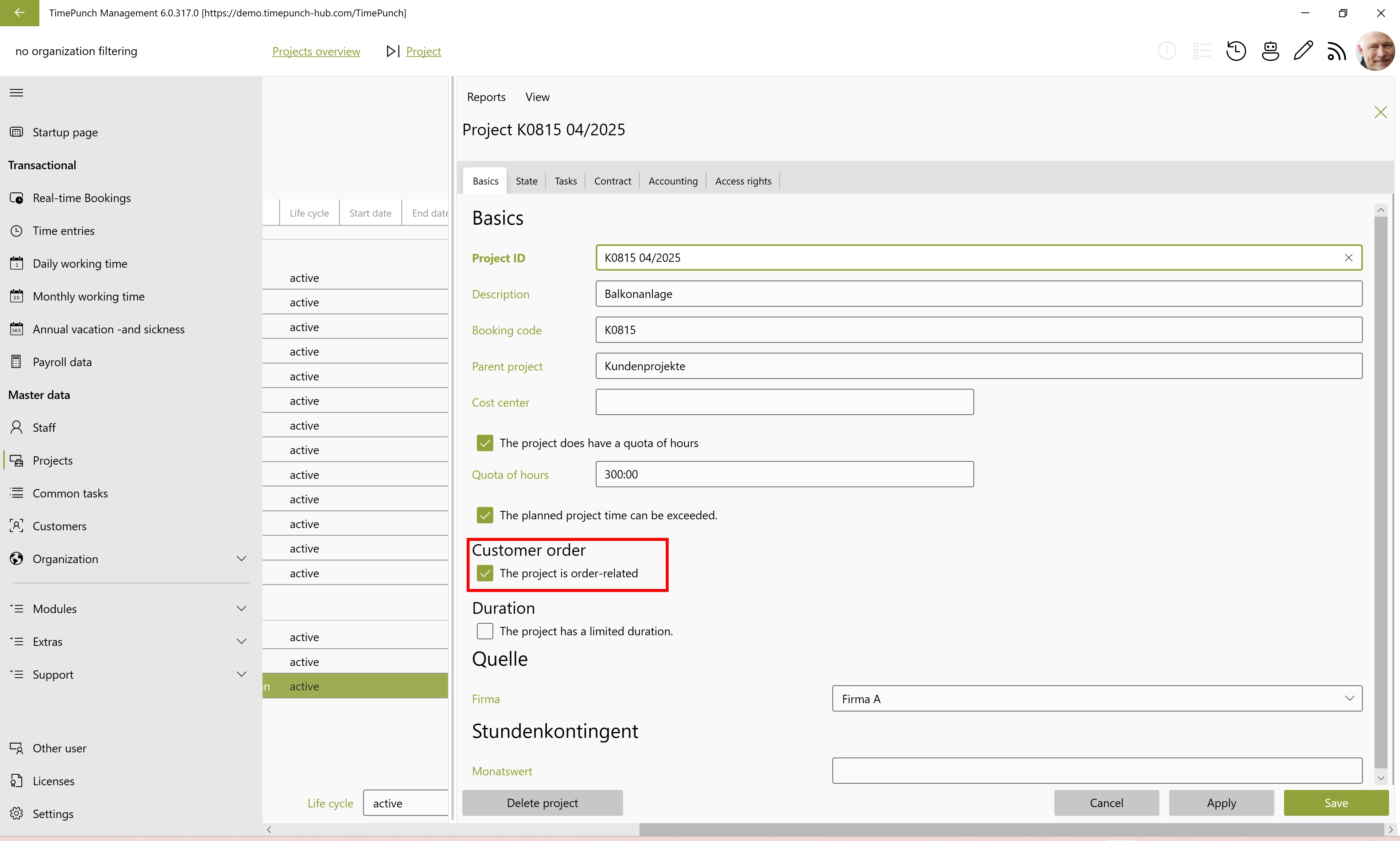1400x841 pixels.
Task: Click the Apply button
Action: (x=1221, y=802)
